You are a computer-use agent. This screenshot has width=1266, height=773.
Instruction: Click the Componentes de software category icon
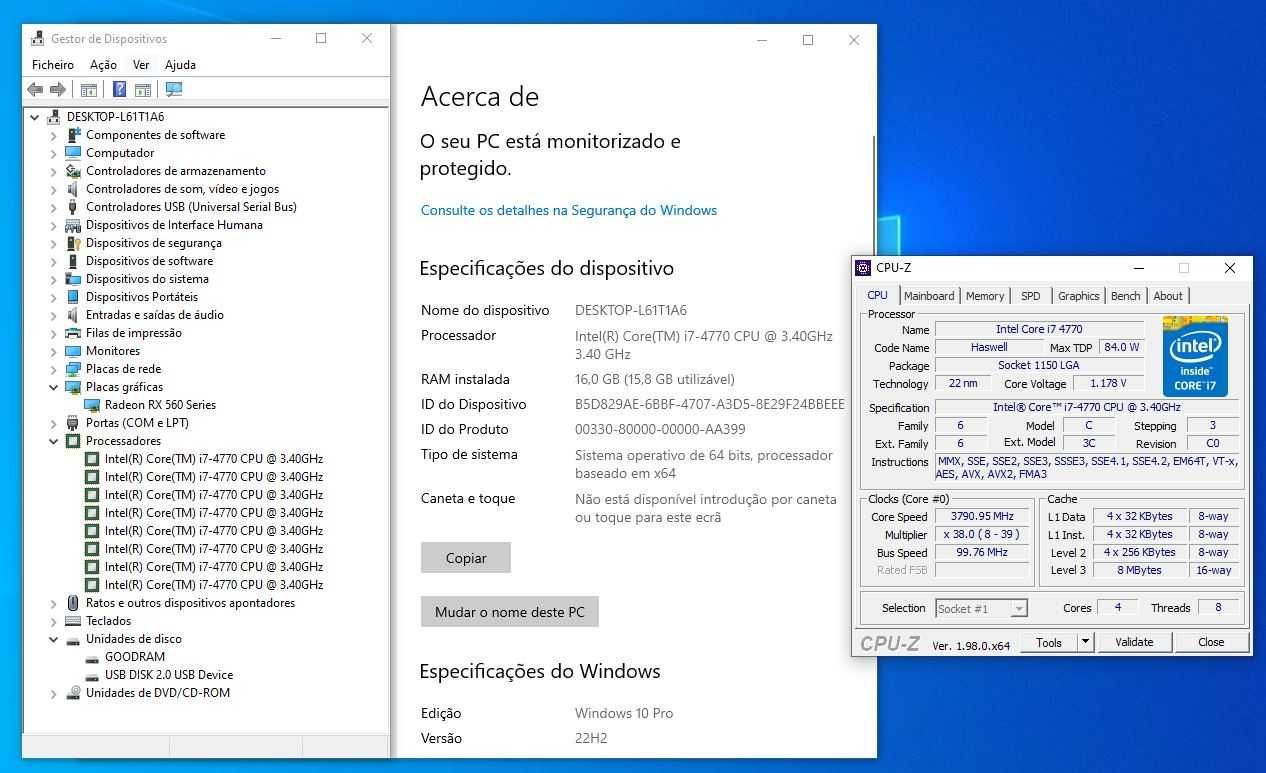(73, 135)
